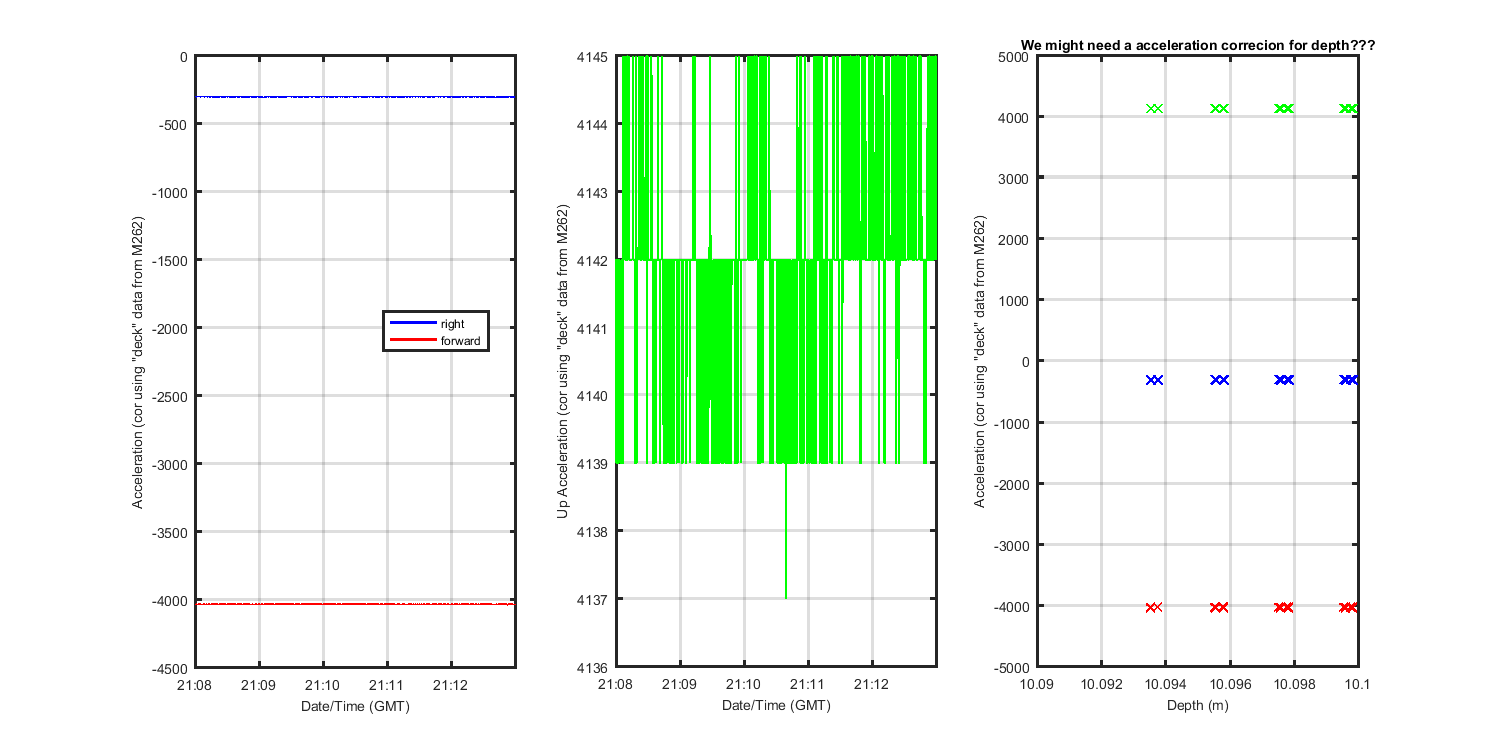This screenshot has width=1500, height=750.
Task: Click the "4145" y tick label
Action: coord(594,57)
